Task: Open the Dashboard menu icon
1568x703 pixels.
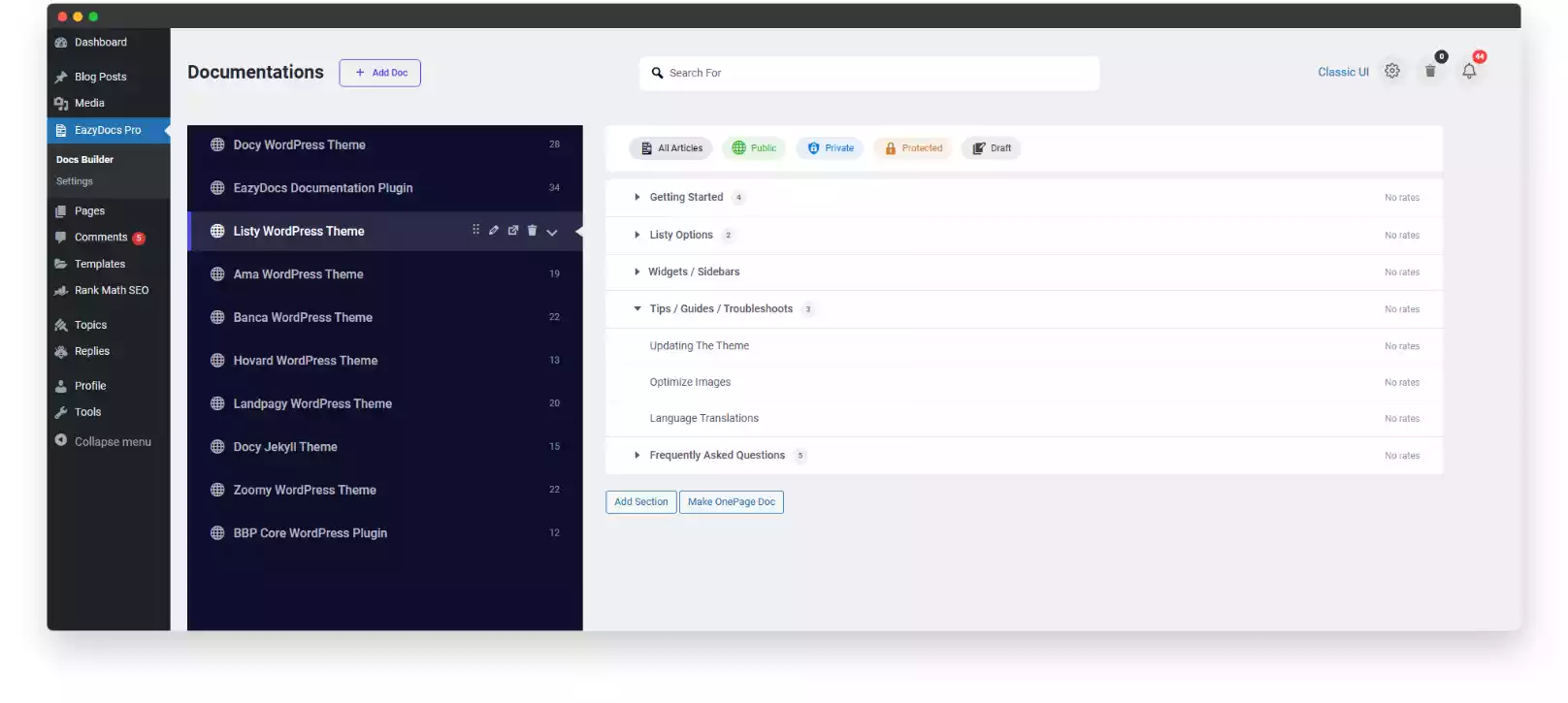Action: coord(61,43)
